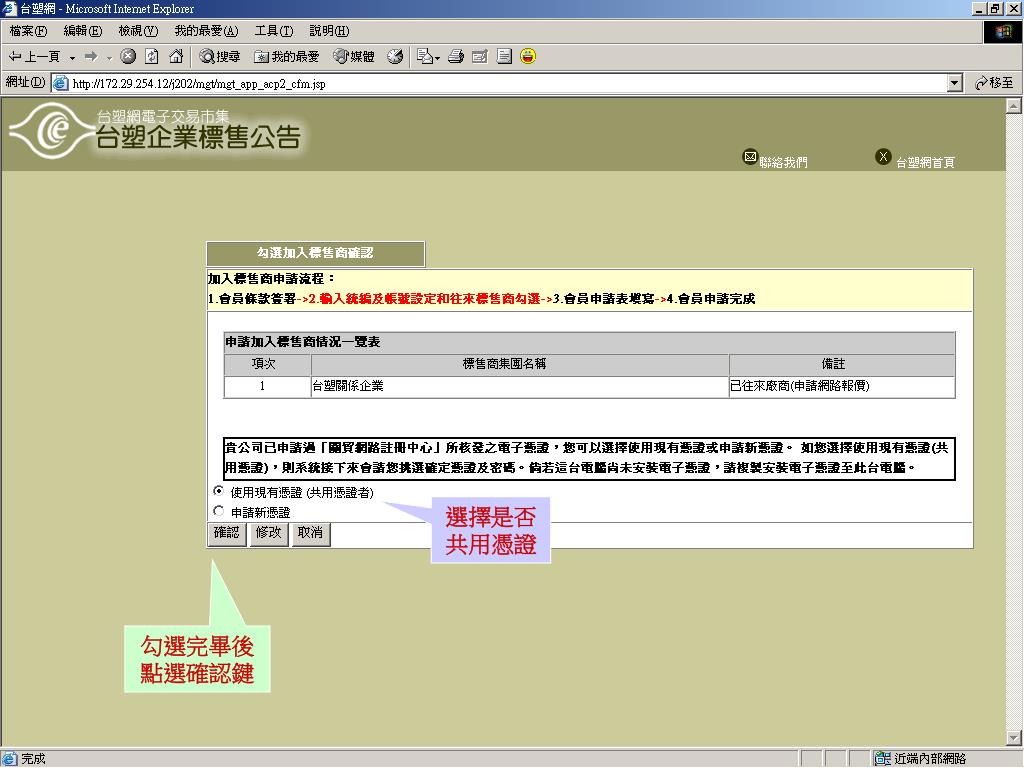Click the 取消 button

pos(310,534)
